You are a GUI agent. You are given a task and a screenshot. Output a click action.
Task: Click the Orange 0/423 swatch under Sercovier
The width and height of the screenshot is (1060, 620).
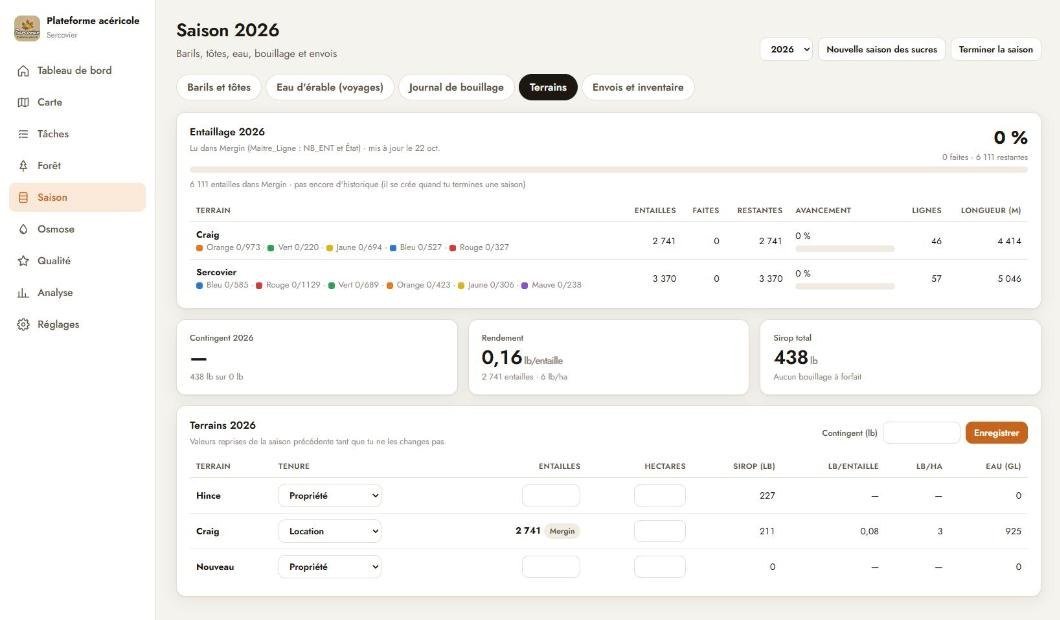(389, 286)
